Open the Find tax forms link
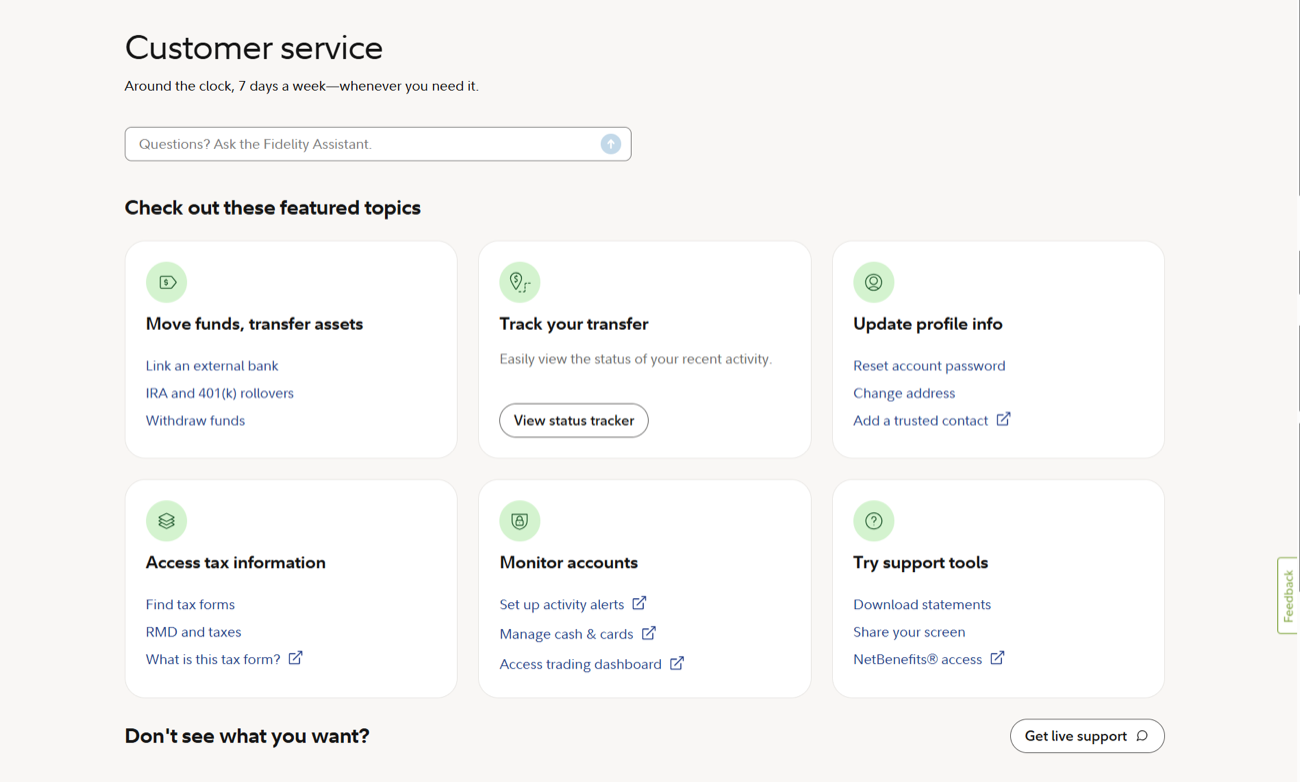1300x782 pixels. [190, 605]
